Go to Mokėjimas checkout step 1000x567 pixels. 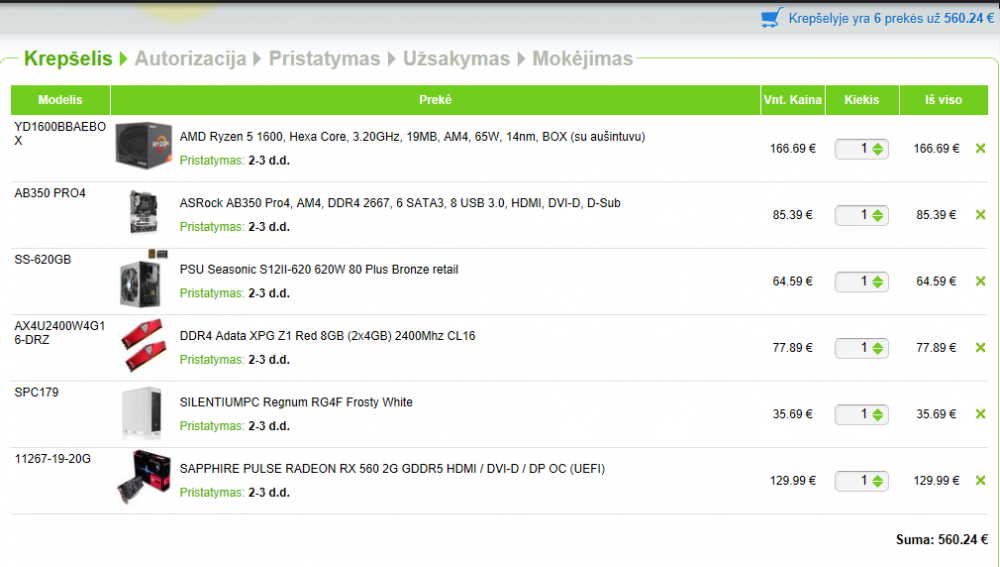click(582, 59)
